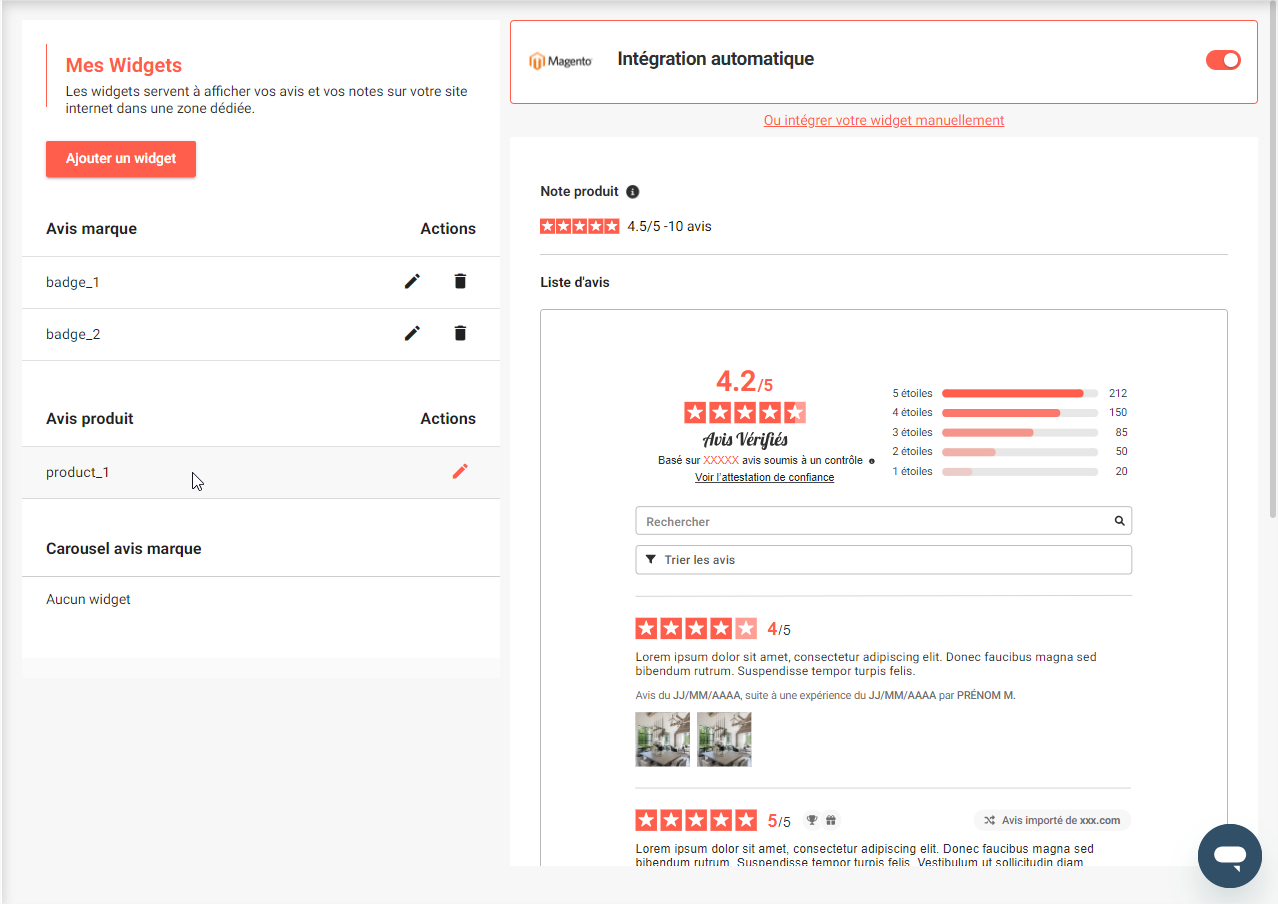Click the search magnifier icon
Image resolution: width=1278 pixels, height=904 pixels.
(1119, 521)
